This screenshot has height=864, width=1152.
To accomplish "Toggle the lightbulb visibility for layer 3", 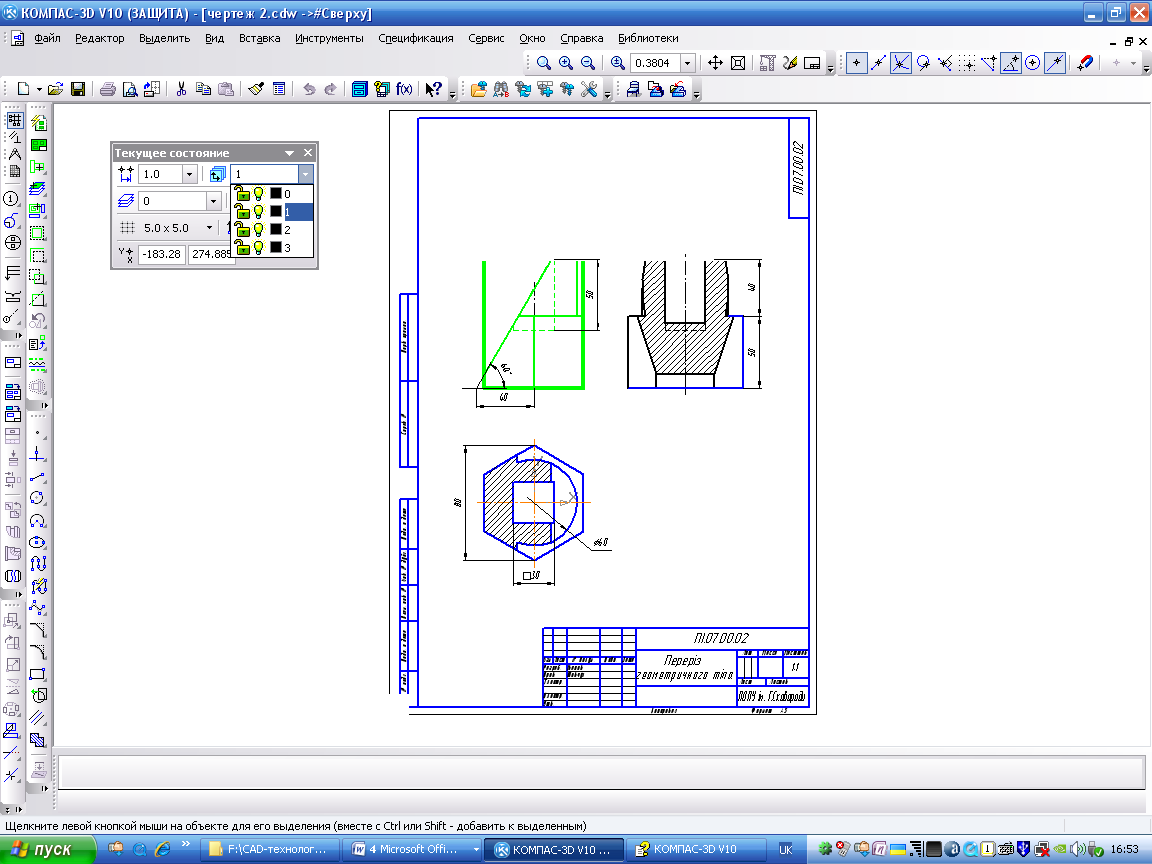I will (x=258, y=247).
